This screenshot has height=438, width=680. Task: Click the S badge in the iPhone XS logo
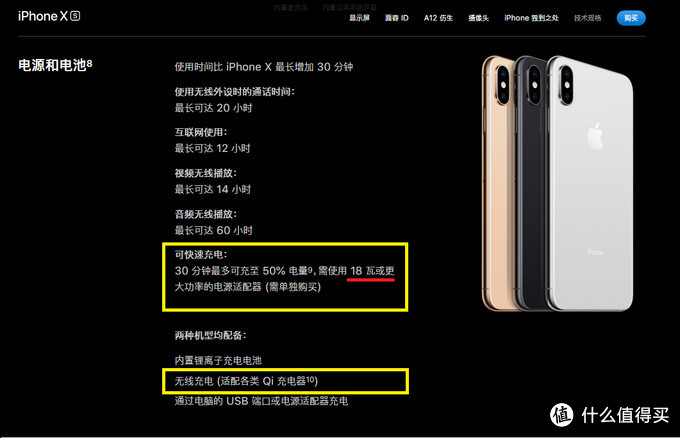75,16
